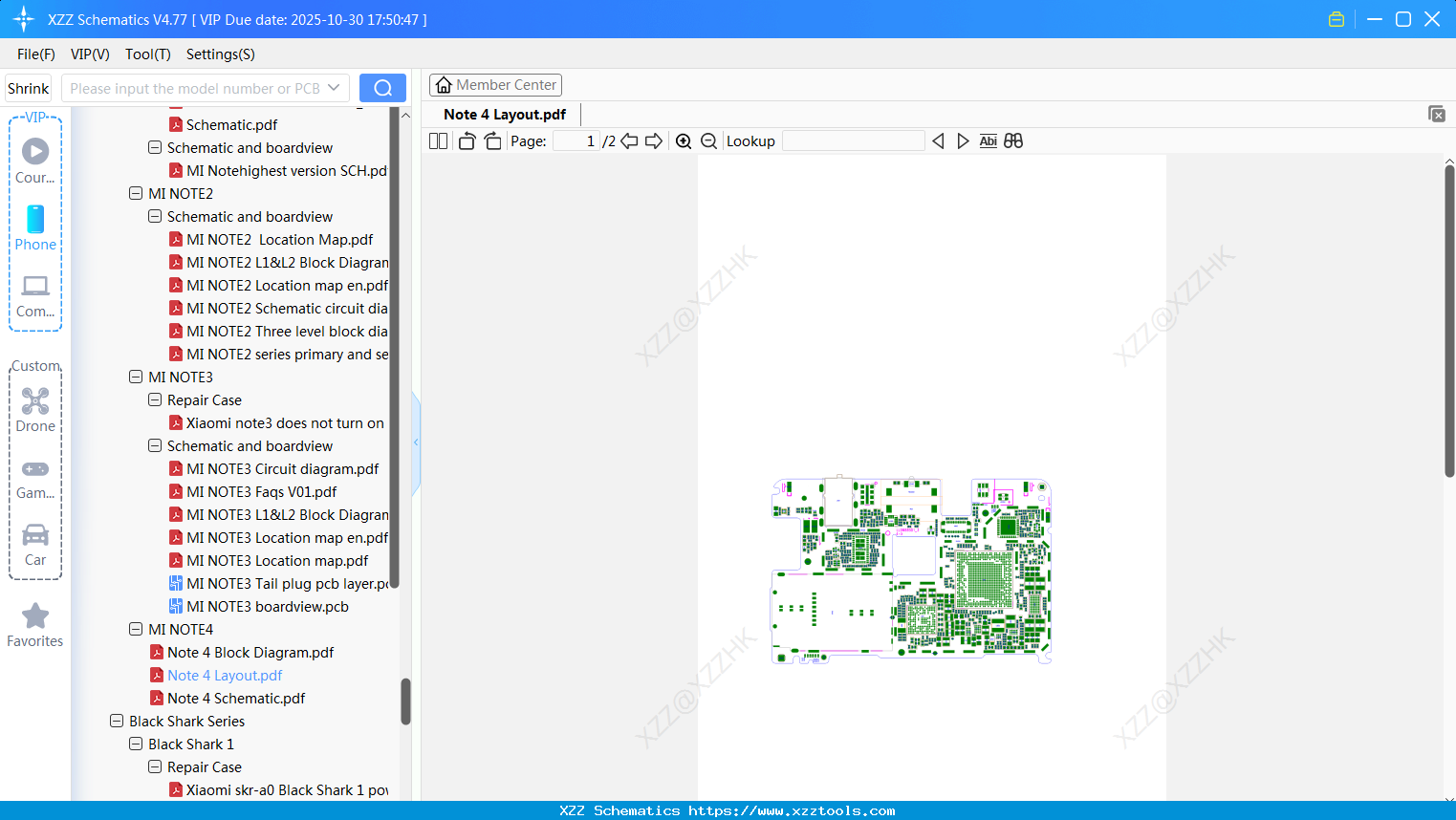Open the Member Center
This screenshot has width=1456, height=820.
[x=495, y=85]
